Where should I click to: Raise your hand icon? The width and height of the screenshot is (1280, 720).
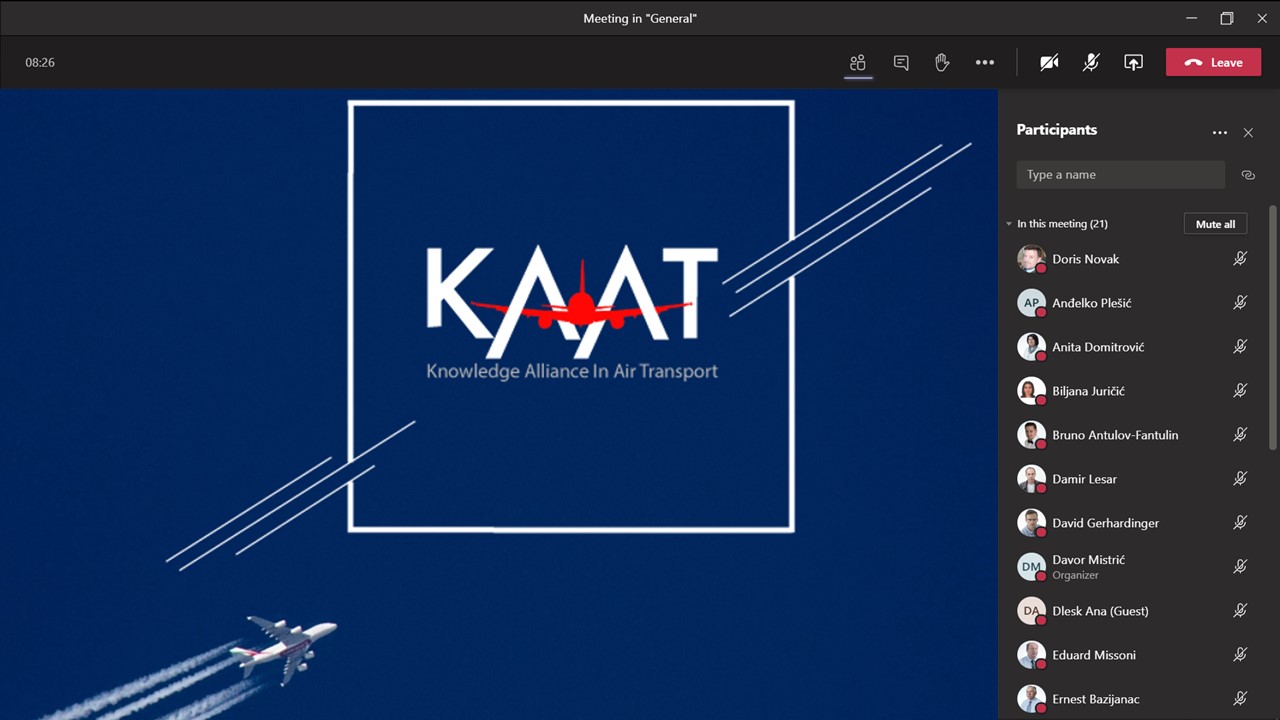942,62
